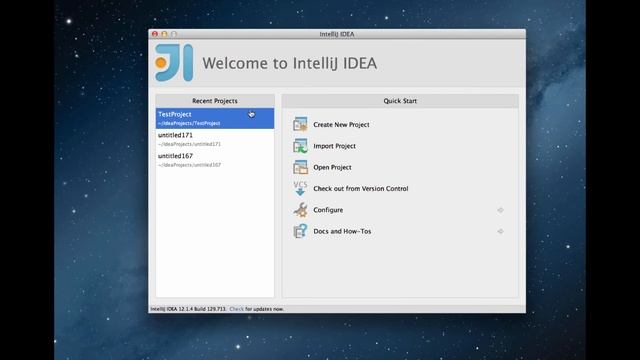This screenshot has height=360, width=640.
Task: Choose the Open Project label
Action: [332, 167]
